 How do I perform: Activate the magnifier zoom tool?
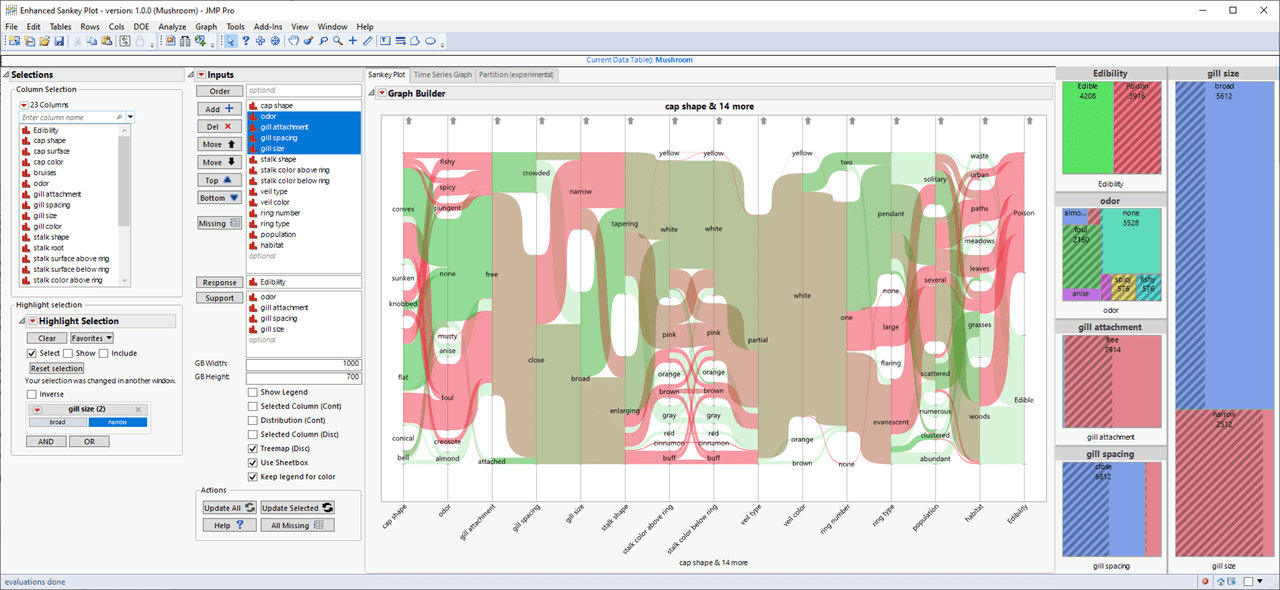coord(336,41)
